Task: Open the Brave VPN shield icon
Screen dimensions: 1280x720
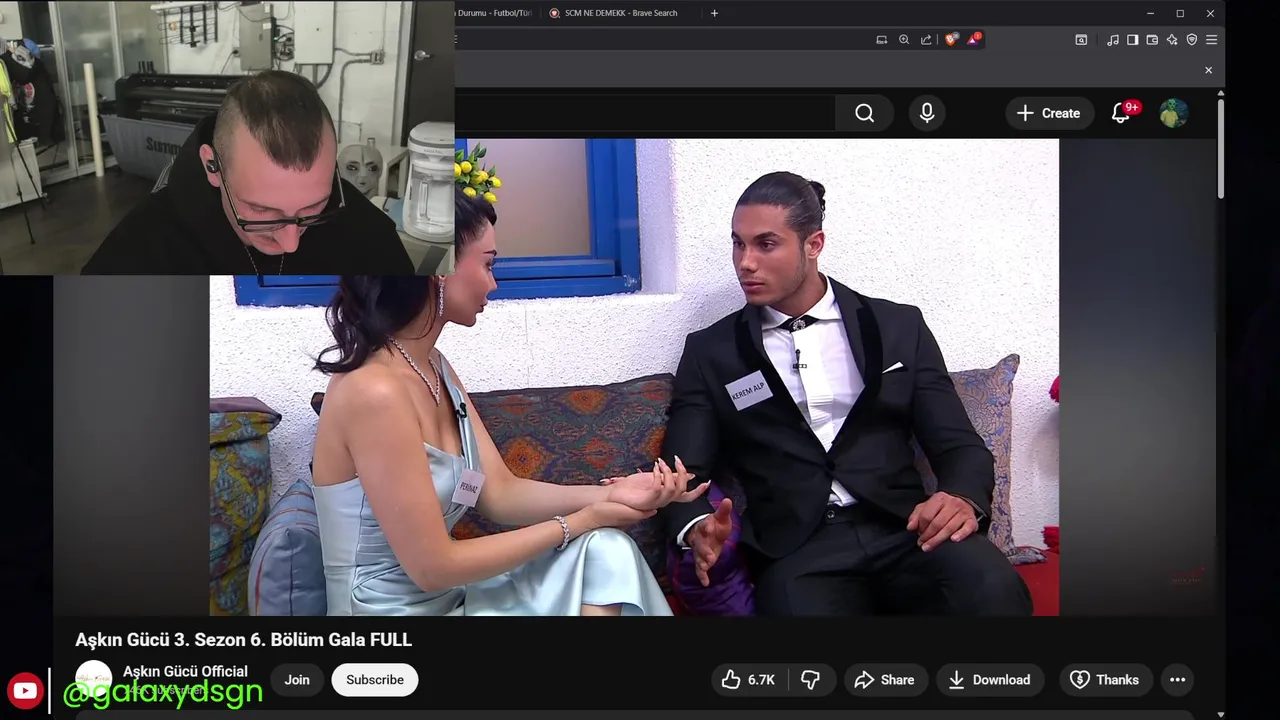Action: coord(1192,40)
